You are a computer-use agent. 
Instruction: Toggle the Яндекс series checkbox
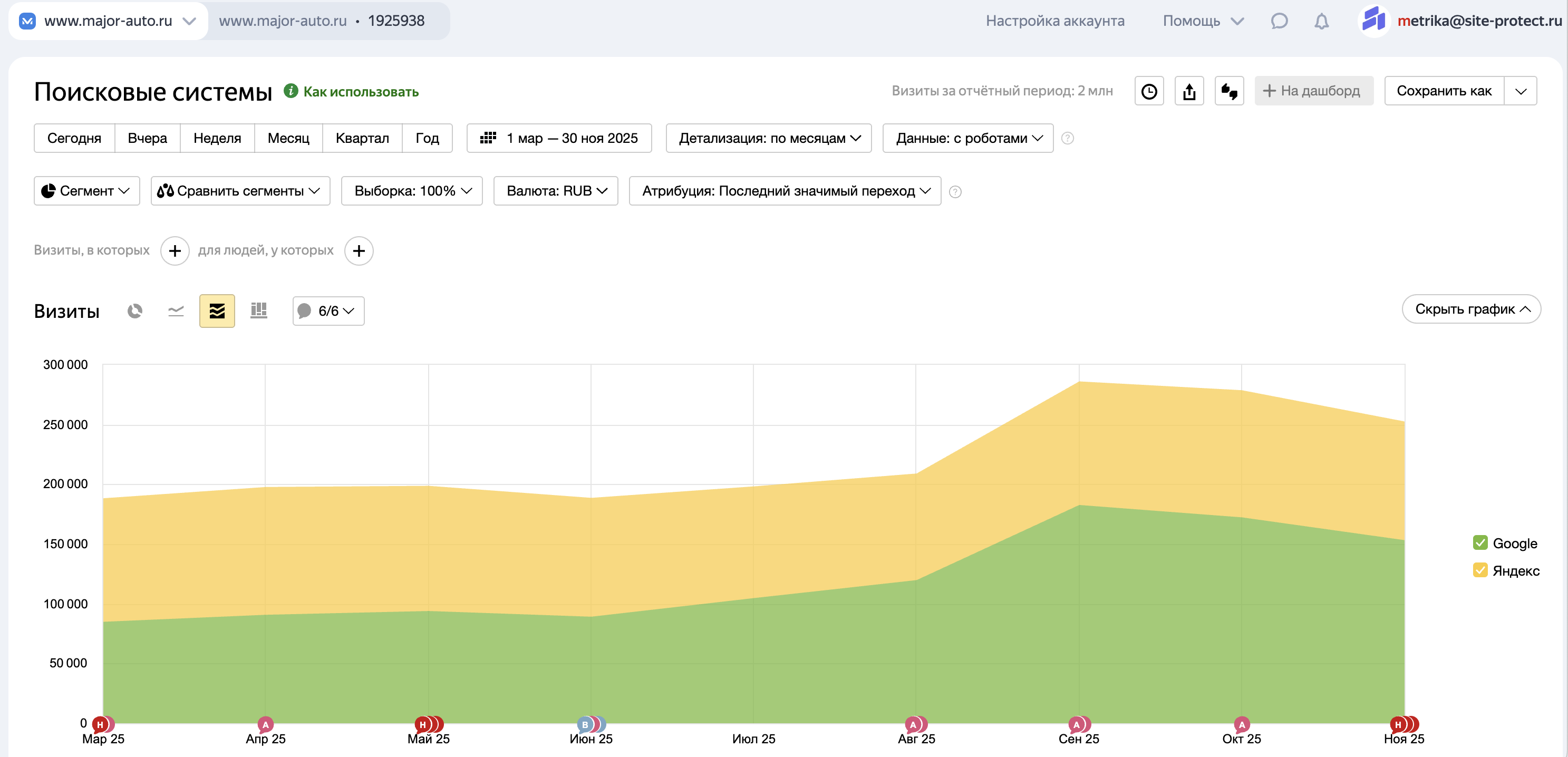[1480, 570]
